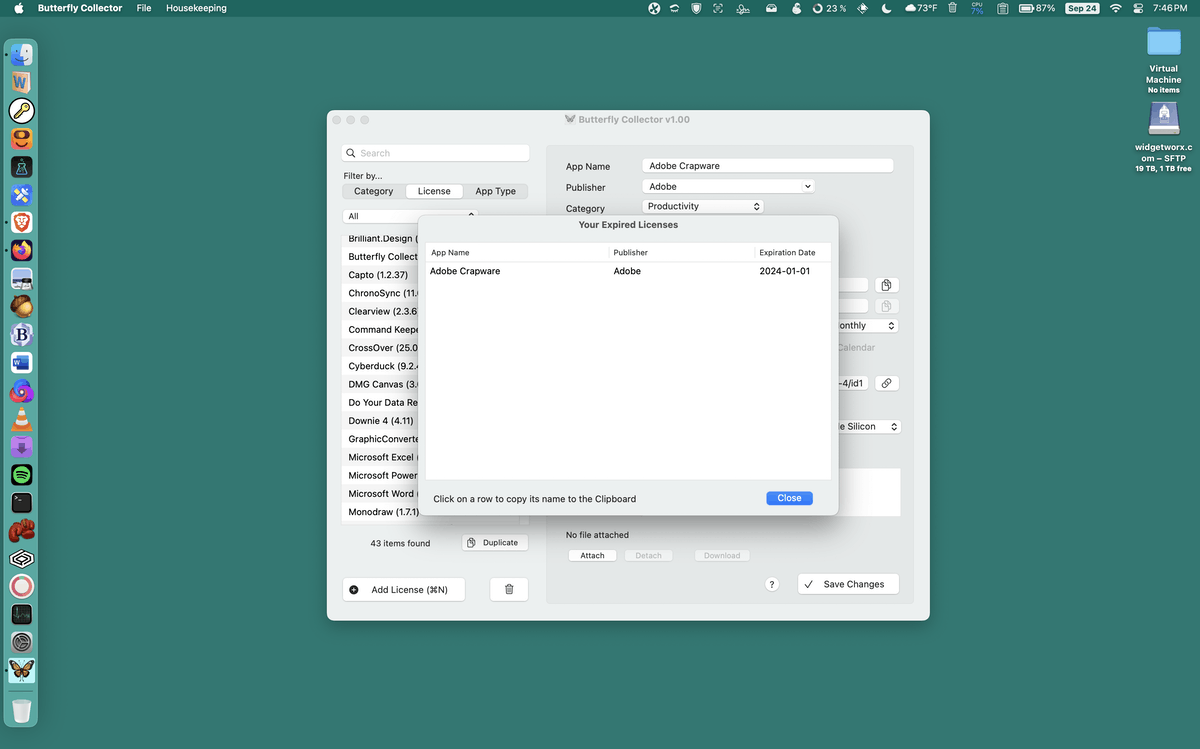Select the Clearview list entry
The width and height of the screenshot is (1200, 749).
[380, 311]
